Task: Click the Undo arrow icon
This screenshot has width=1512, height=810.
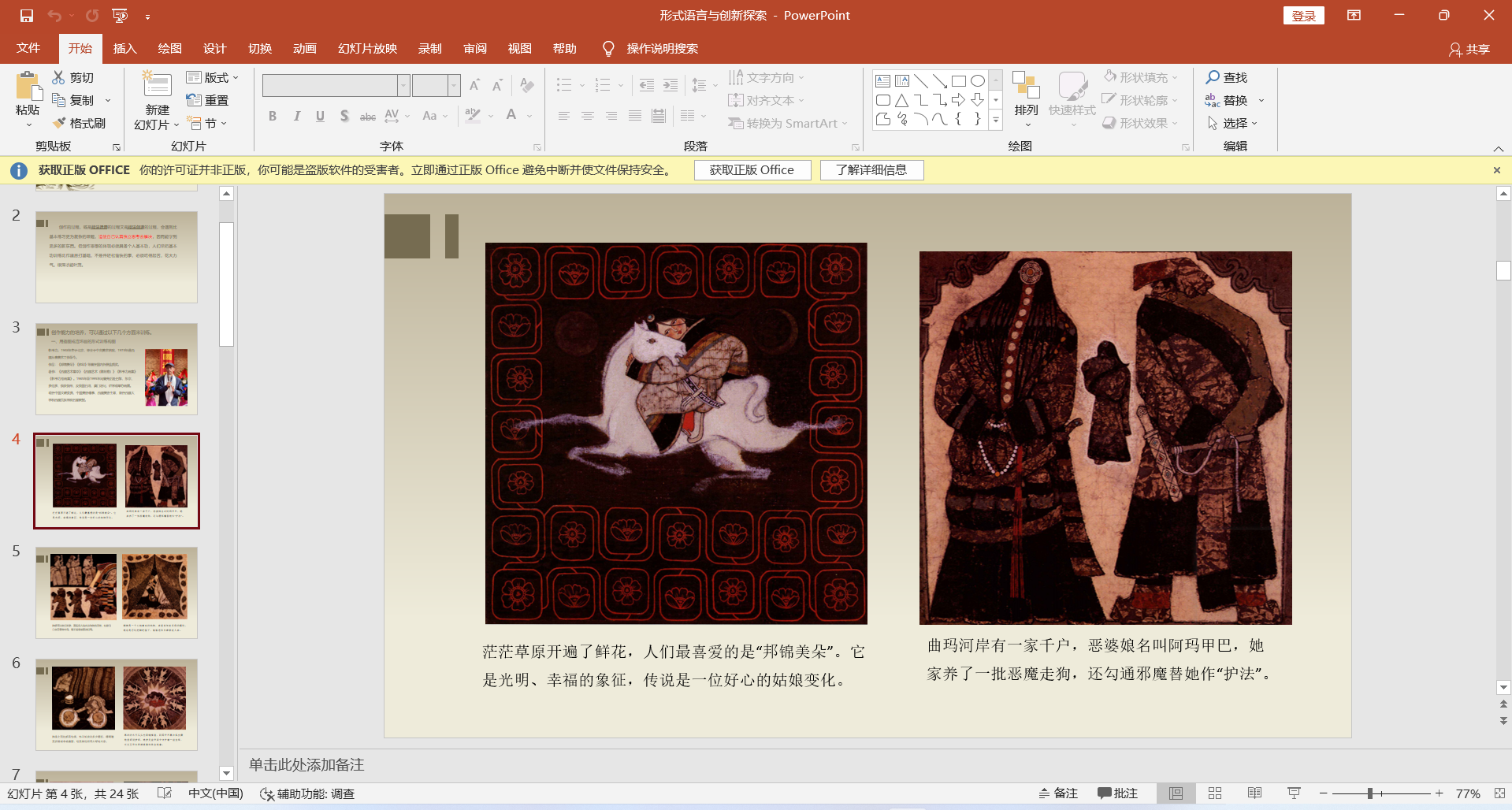Action: tap(54, 16)
